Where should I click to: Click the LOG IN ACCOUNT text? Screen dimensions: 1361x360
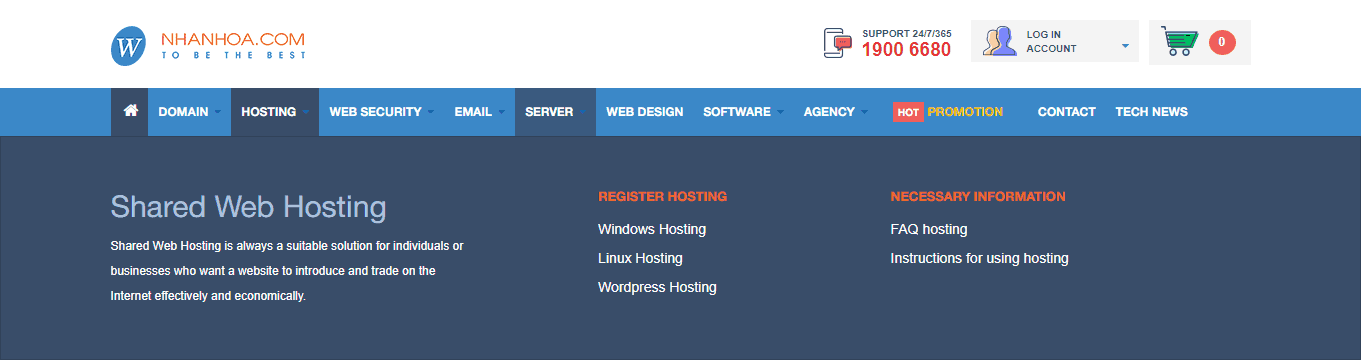(1051, 41)
